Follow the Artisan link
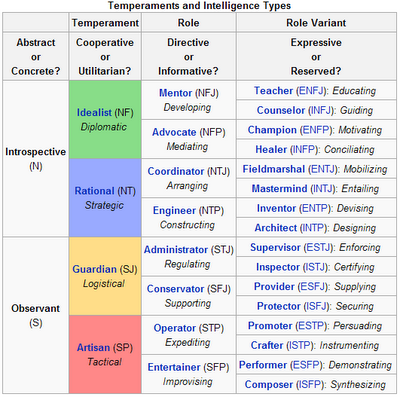 click(93, 348)
